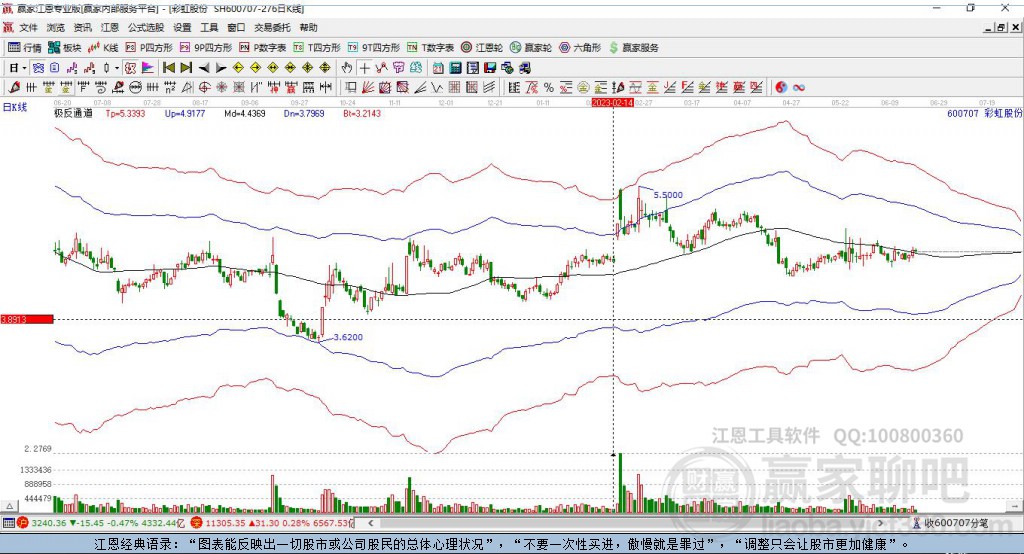The height and width of the screenshot is (554, 1024).
Task: Open the 窗口 menu
Action: click(x=236, y=27)
